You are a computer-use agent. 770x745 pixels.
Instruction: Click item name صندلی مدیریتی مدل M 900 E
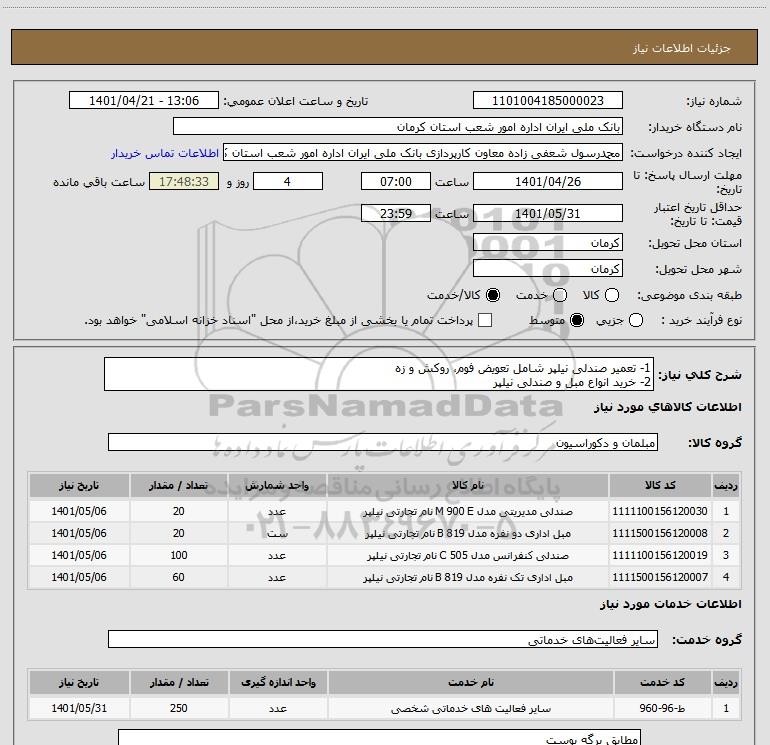pos(468,512)
